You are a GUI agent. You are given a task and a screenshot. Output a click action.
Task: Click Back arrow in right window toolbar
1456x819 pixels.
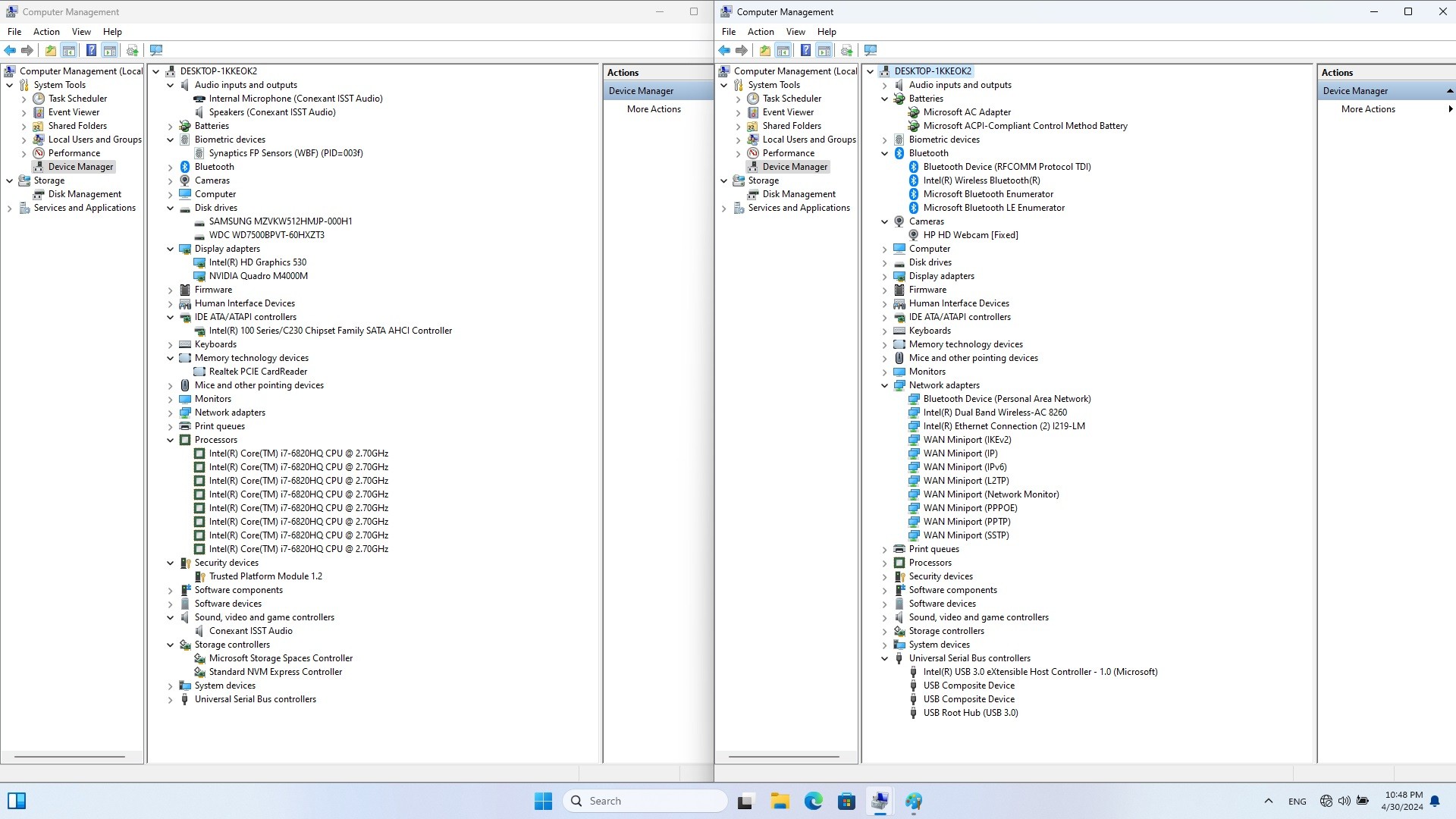click(x=724, y=51)
